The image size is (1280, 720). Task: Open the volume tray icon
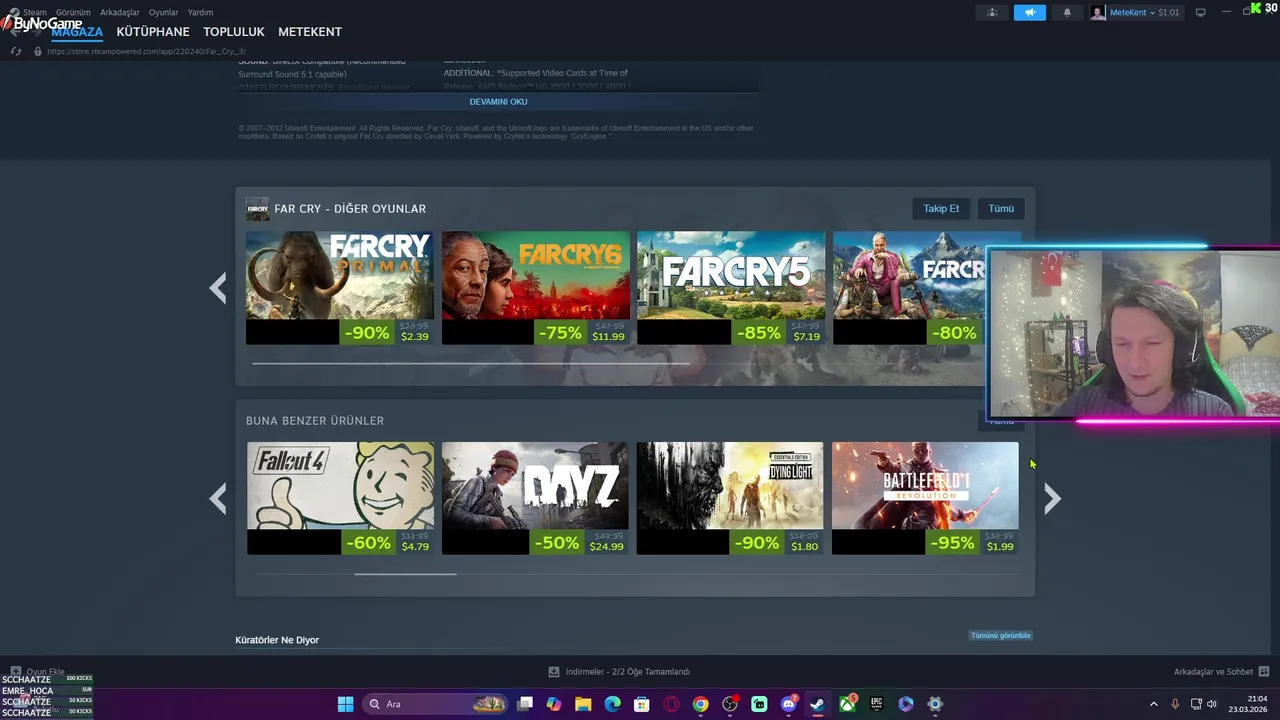(x=1212, y=704)
